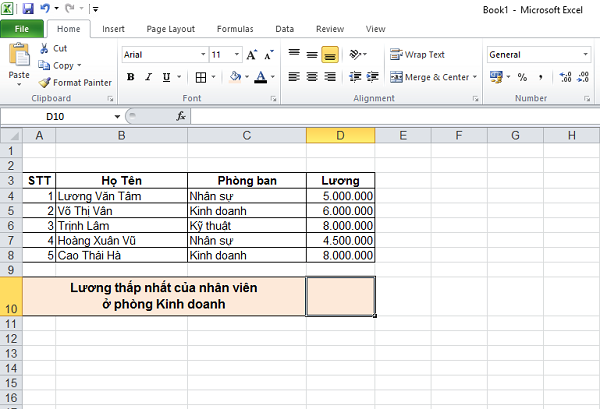This screenshot has width=600, height=409.
Task: Click the Borders icon
Action: pyautogui.click(x=201, y=77)
